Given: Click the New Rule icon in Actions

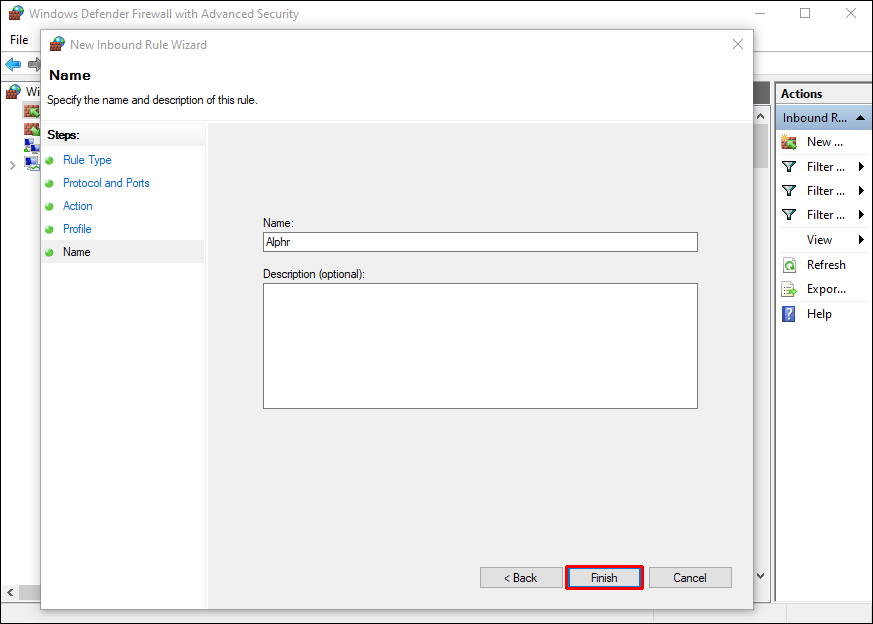Looking at the screenshot, I should (789, 142).
